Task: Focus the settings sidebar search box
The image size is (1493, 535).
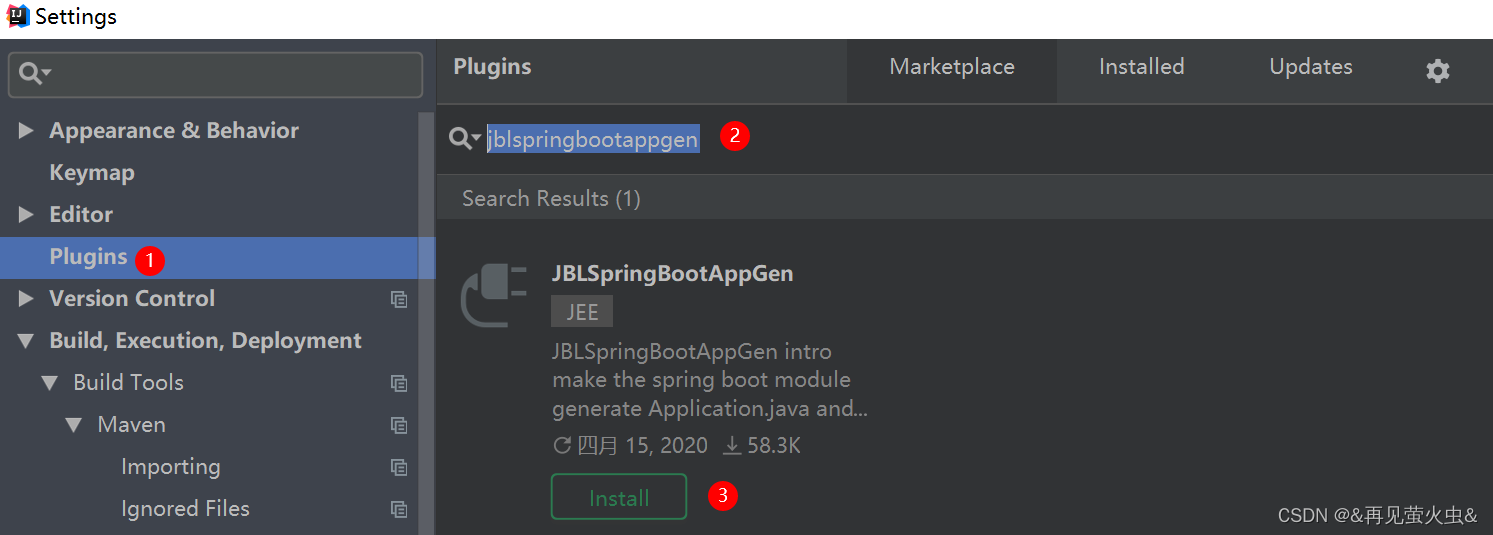Action: click(215, 74)
